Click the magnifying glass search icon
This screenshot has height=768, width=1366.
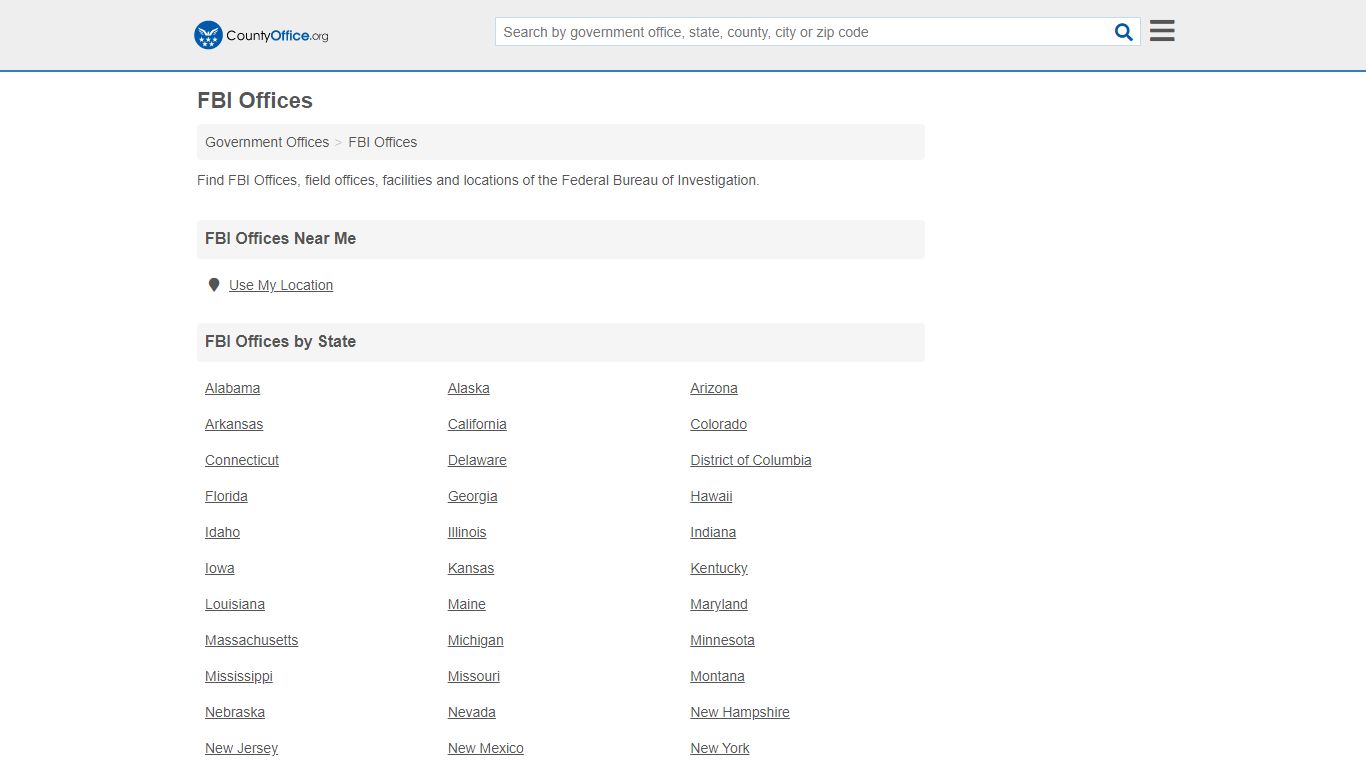click(1124, 32)
